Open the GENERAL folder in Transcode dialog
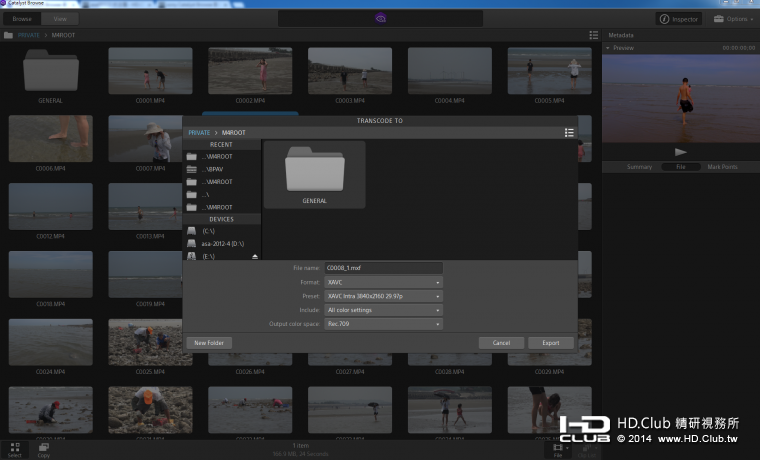The height and width of the screenshot is (460, 760). (x=314, y=175)
